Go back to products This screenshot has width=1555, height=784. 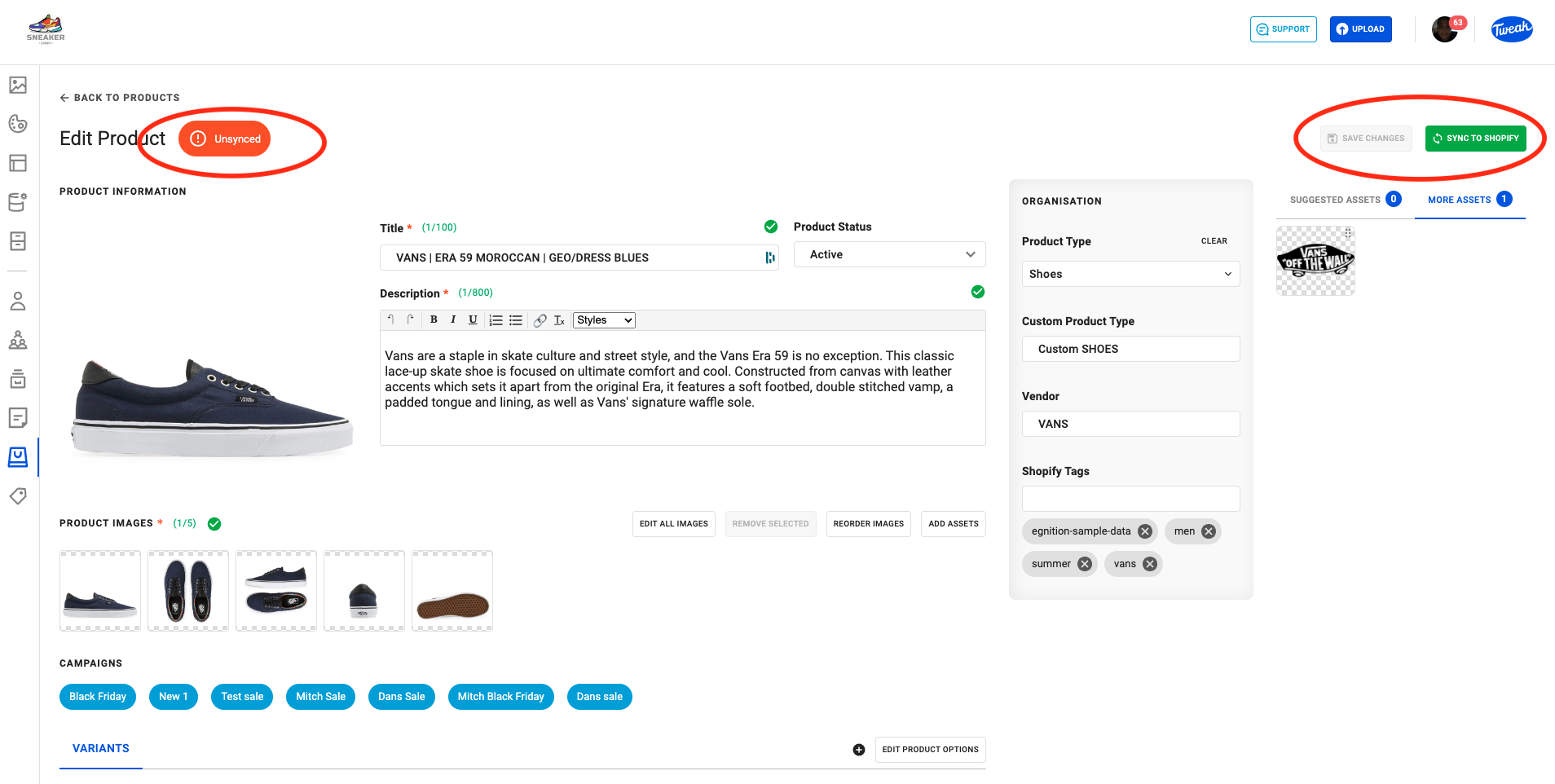coord(120,98)
